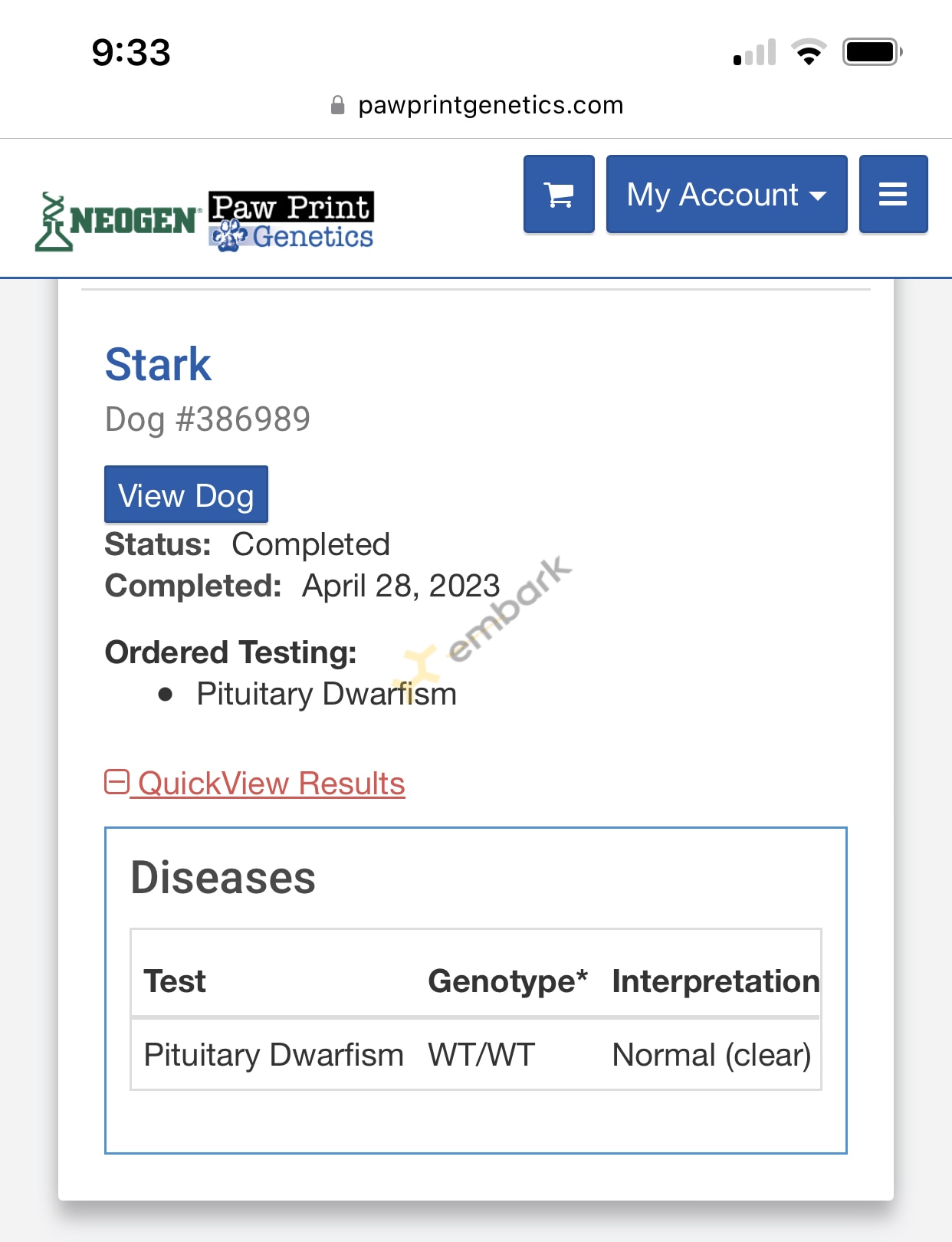Click the Test column header
This screenshot has height=1242, width=952.
pyautogui.click(x=176, y=981)
